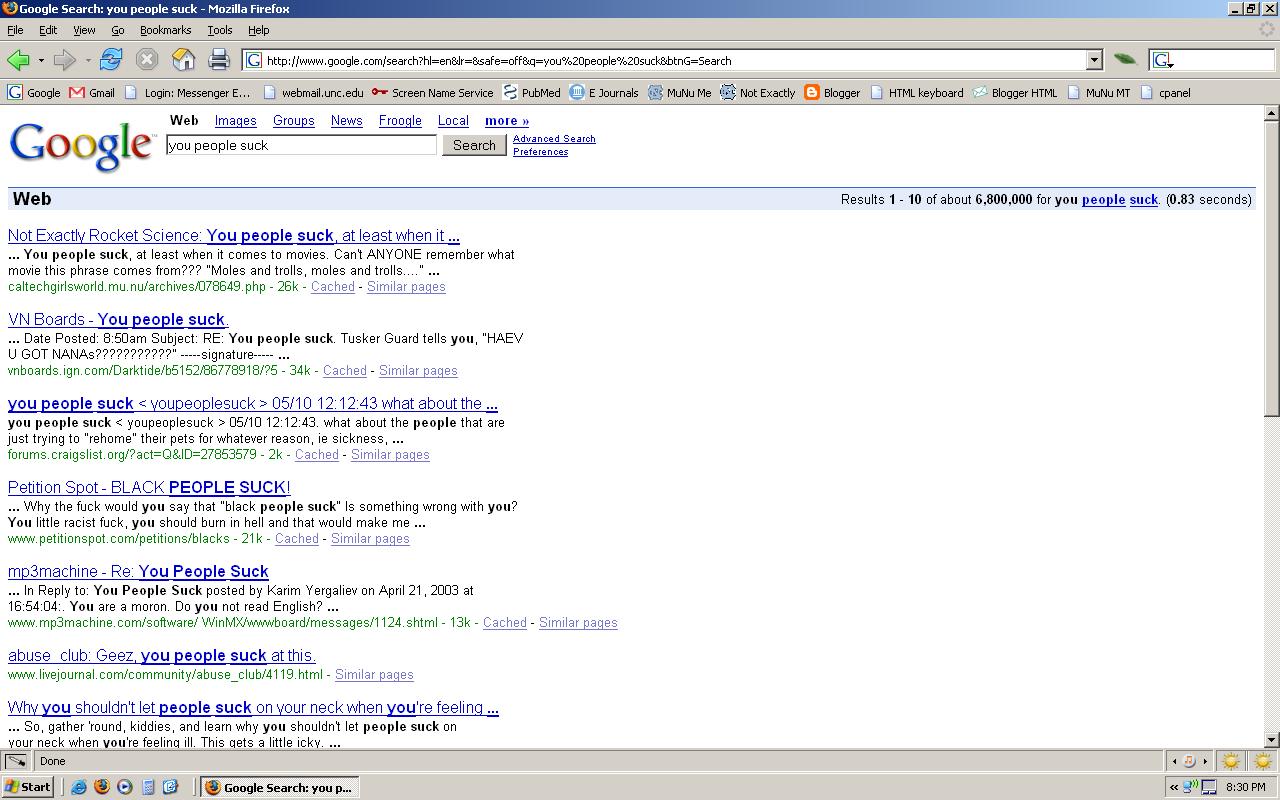Click the Google Search button
The width and height of the screenshot is (1280, 800).
click(474, 145)
